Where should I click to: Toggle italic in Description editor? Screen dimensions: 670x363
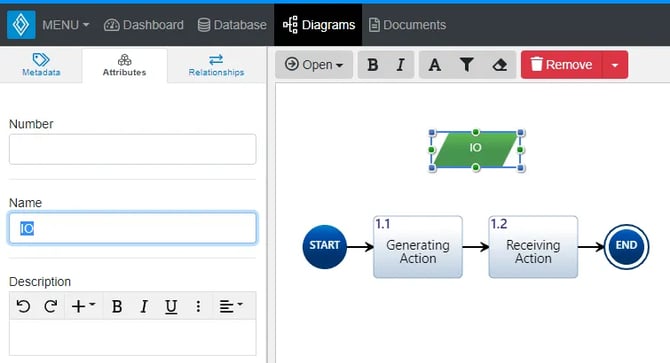(144, 306)
